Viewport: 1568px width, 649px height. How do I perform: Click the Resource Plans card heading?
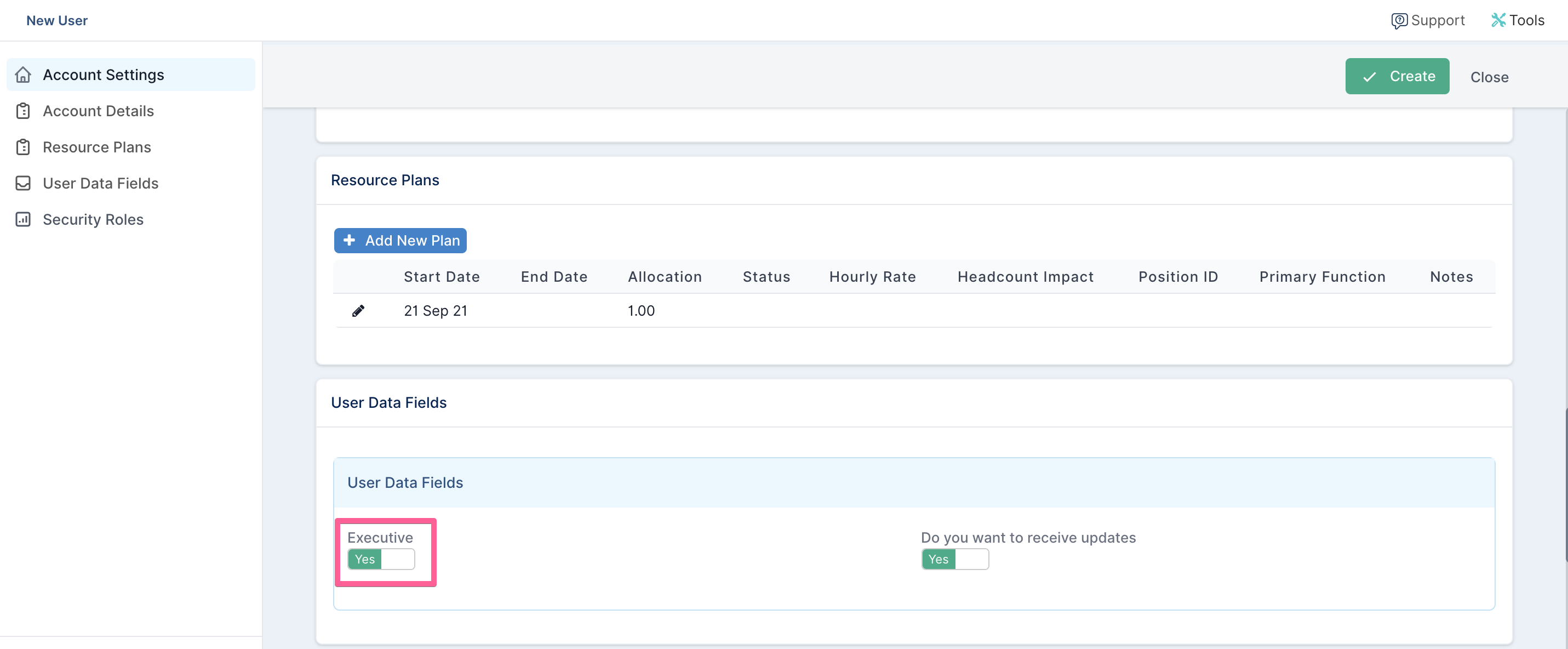385,180
